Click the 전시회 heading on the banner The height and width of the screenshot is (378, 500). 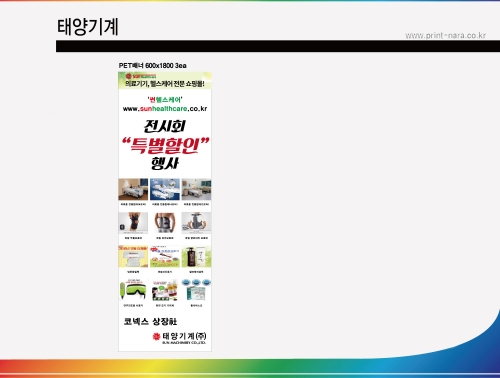(165, 126)
